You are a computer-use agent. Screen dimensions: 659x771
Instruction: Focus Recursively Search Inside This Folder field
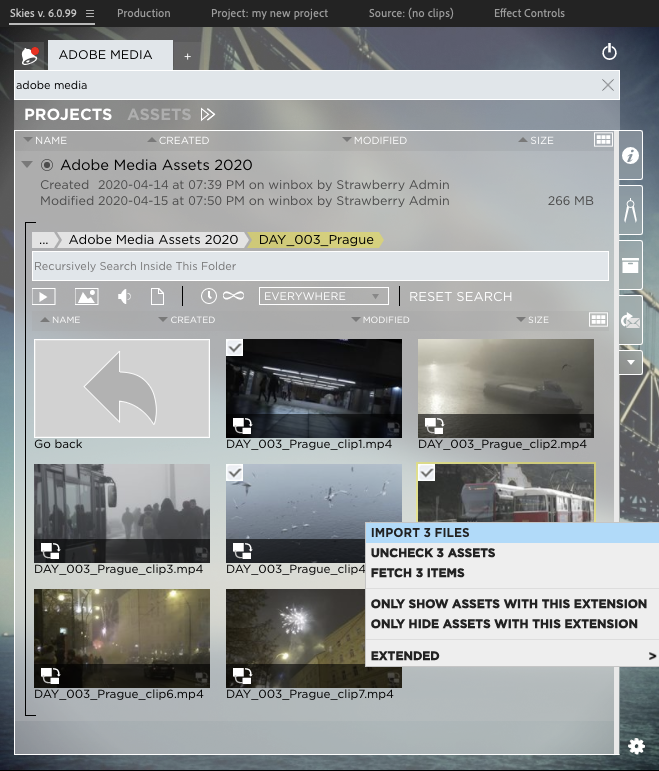pos(320,266)
